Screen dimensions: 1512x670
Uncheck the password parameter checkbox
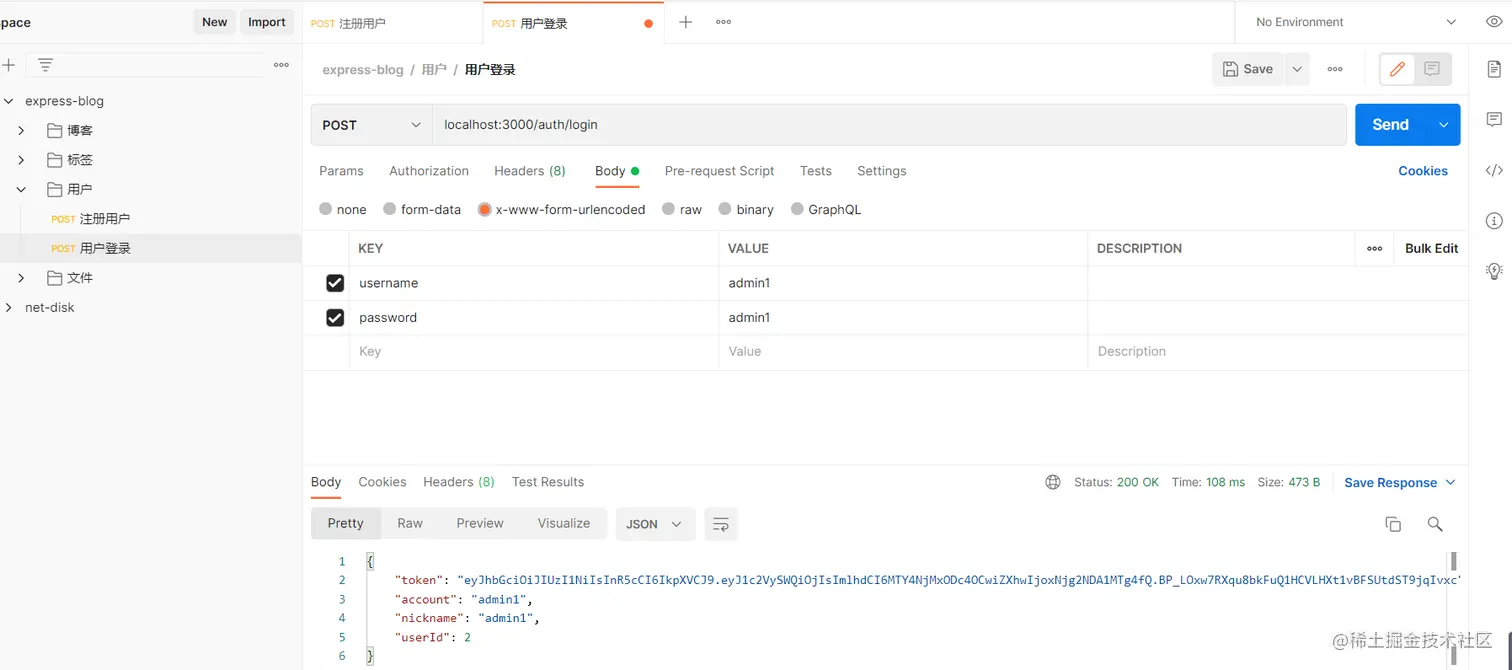[x=335, y=318]
